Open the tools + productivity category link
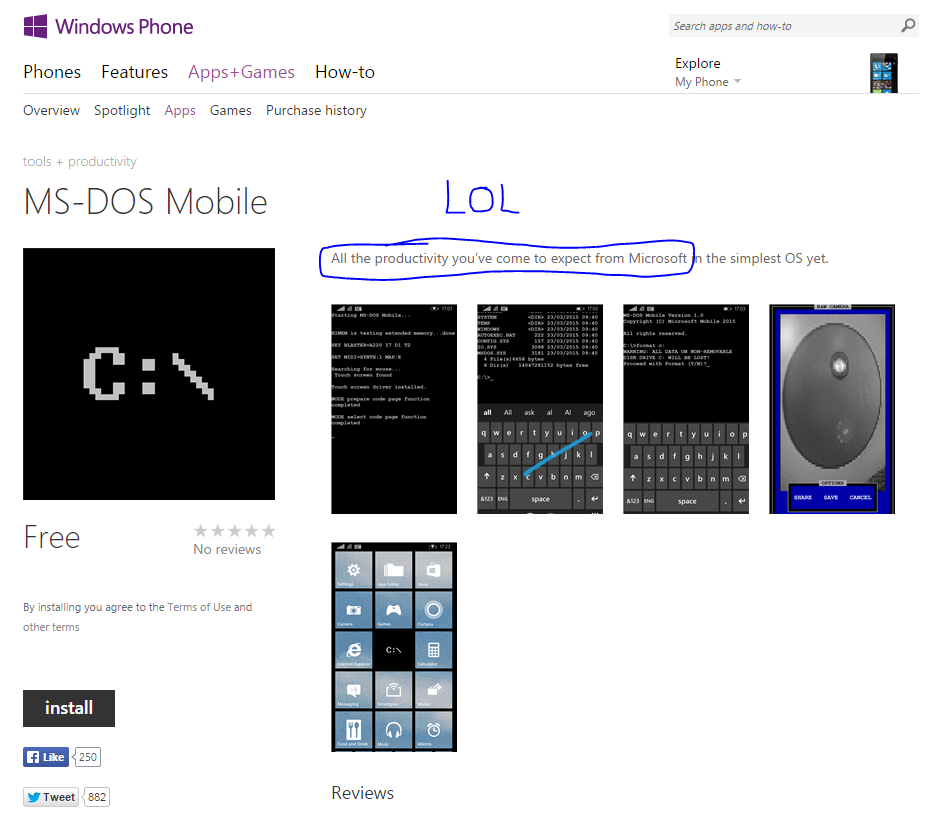 coord(79,161)
